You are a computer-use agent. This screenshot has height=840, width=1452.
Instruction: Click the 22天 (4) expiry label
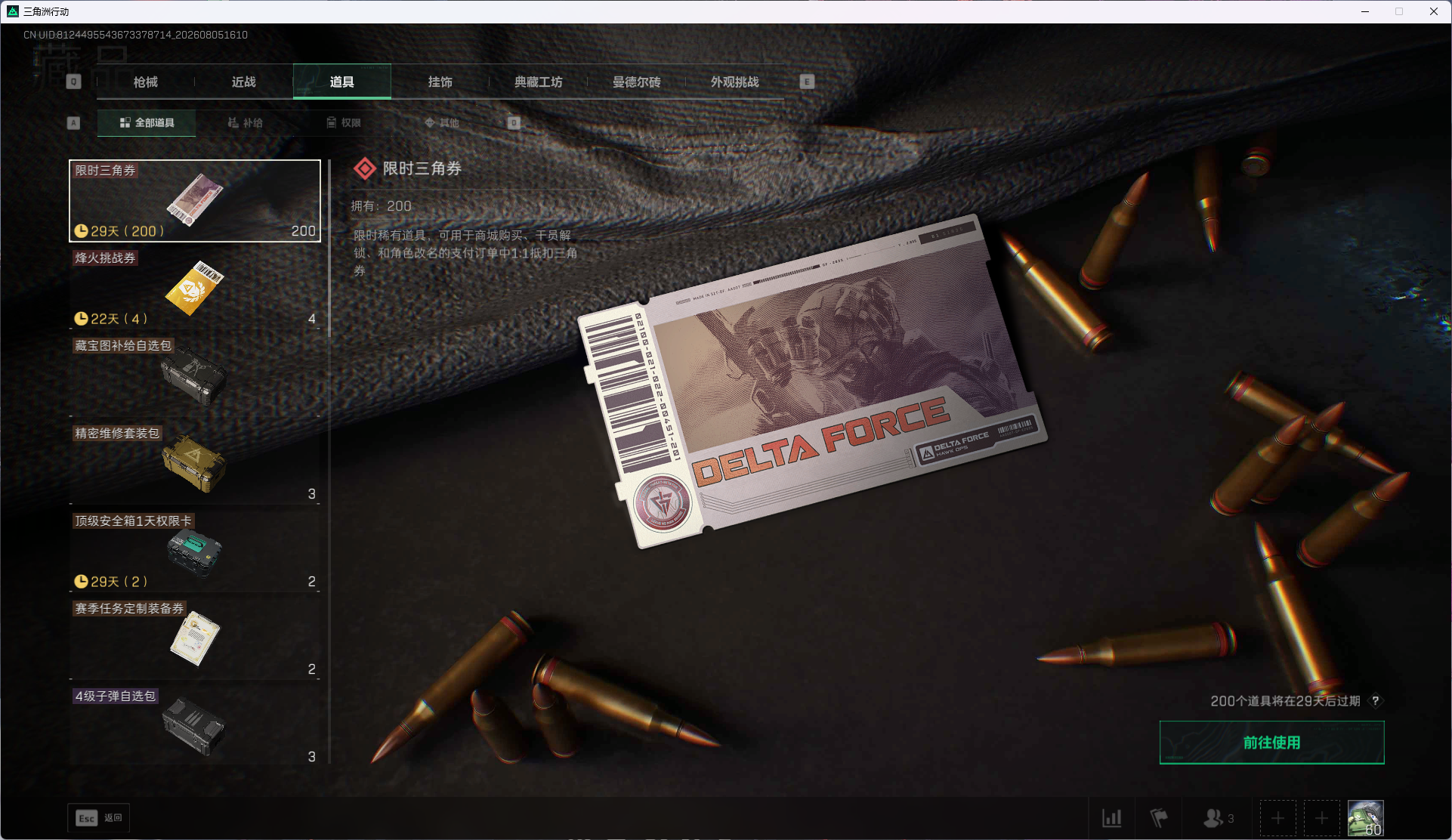pyautogui.click(x=111, y=319)
